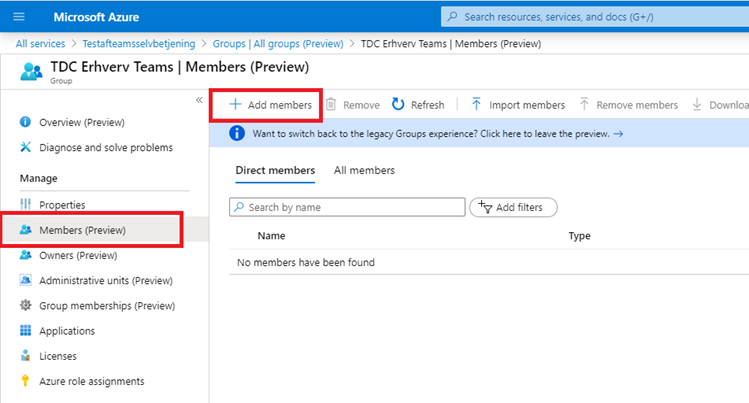749x403 pixels.
Task: Click the info icon in the preview banner
Action: 237,133
